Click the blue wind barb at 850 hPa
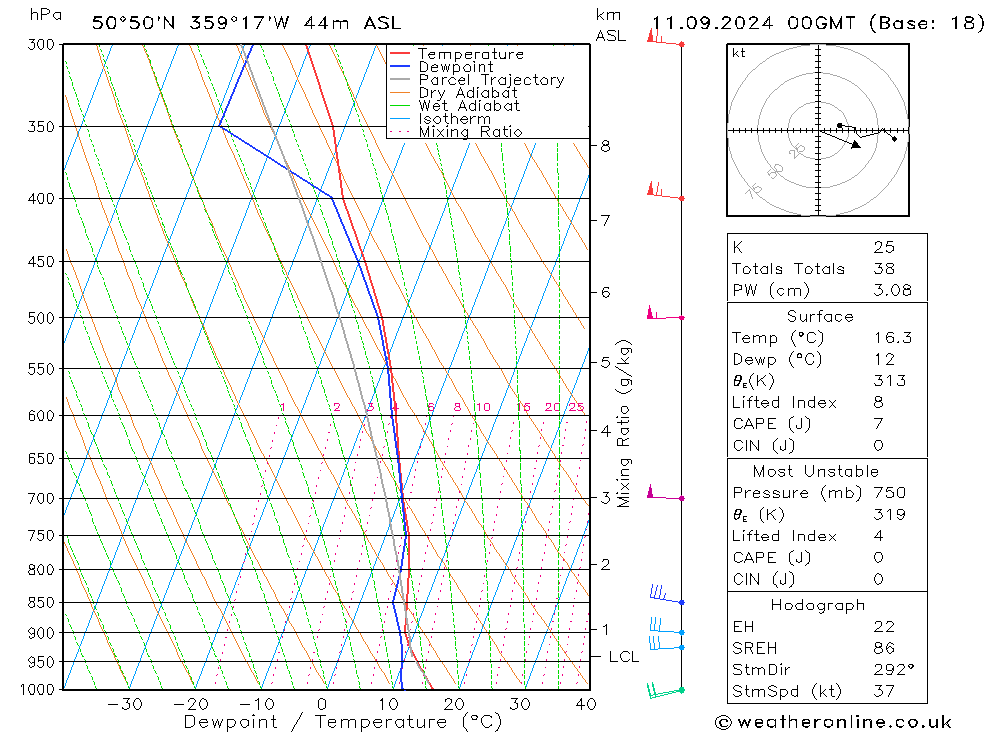Screen dimensions: 1000x733 pyautogui.click(x=666, y=594)
